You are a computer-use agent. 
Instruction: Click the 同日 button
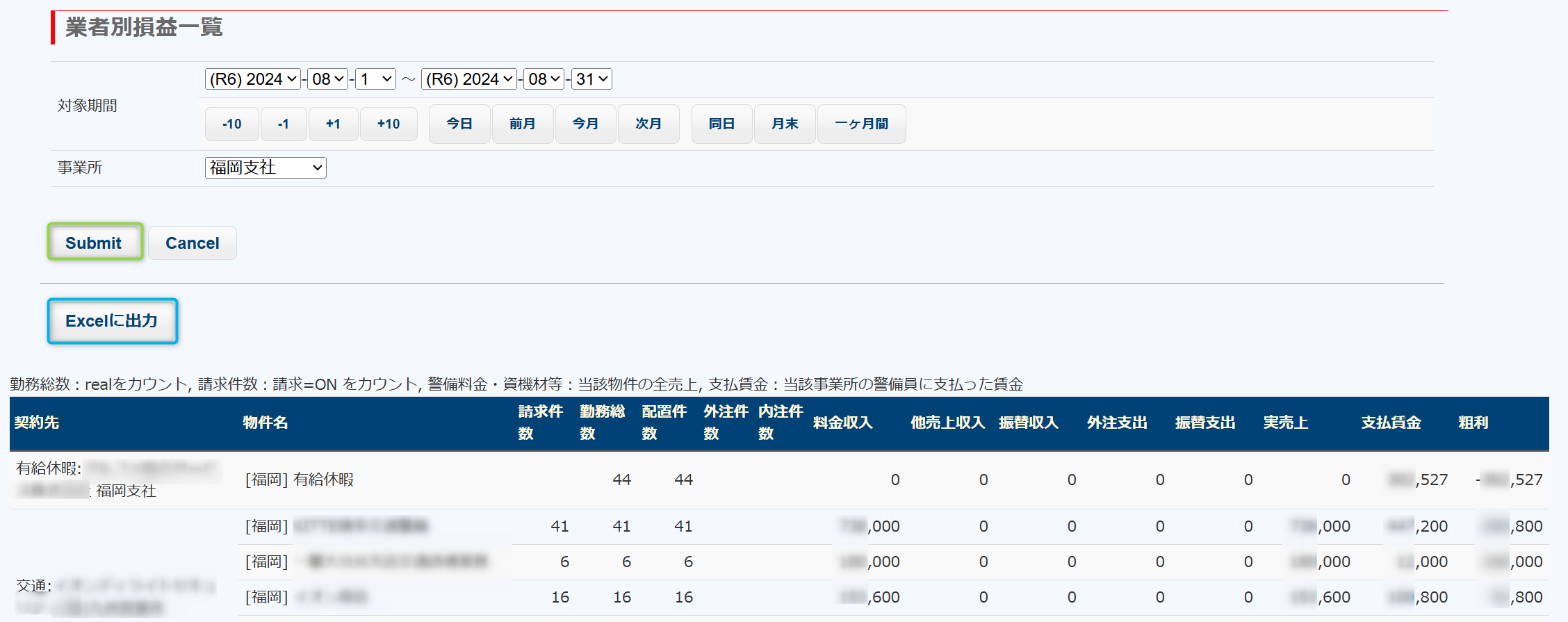[x=721, y=124]
